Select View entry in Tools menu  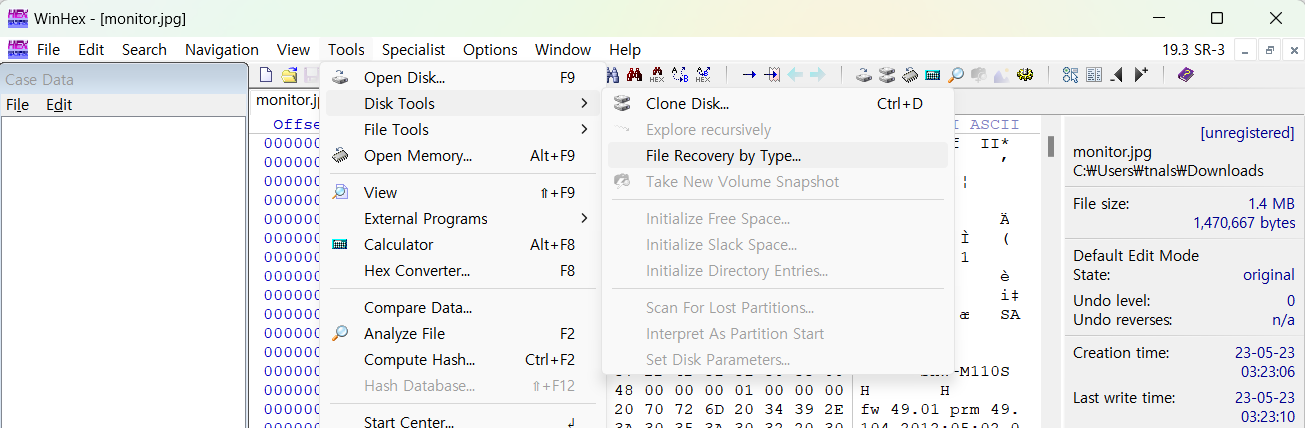coord(462,193)
